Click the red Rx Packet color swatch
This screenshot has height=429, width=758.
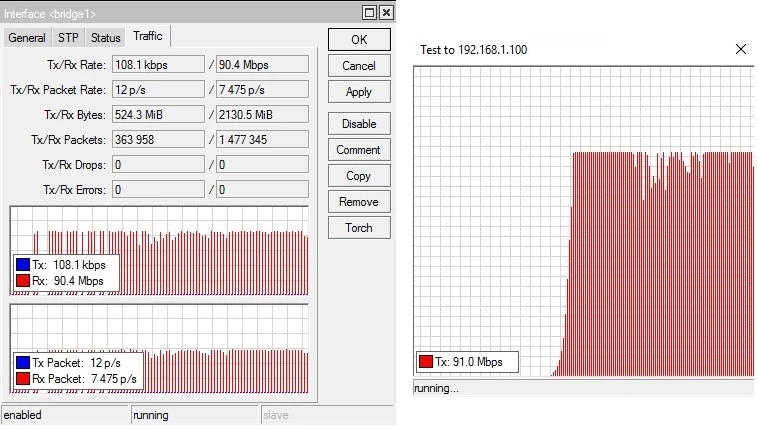(x=23, y=379)
